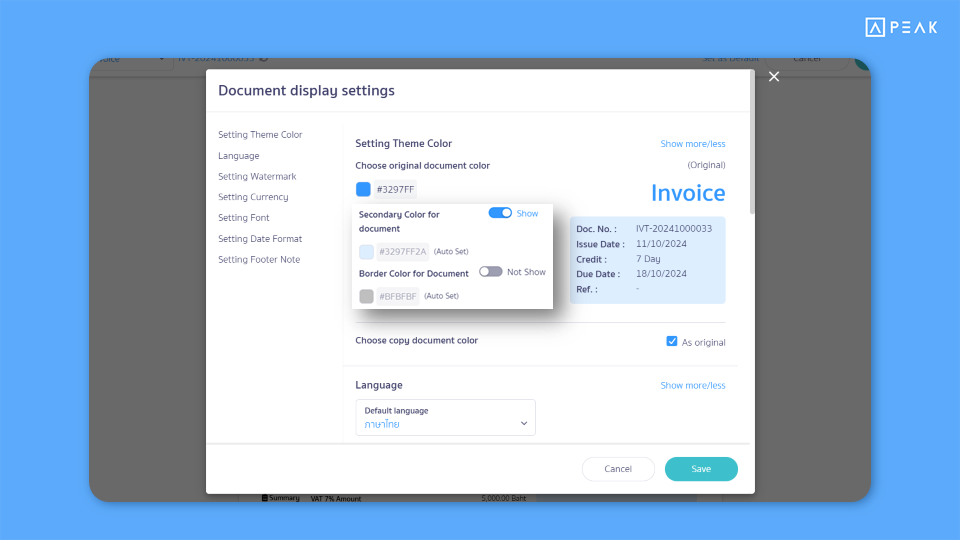Click the '7 Day' credit value
Image resolution: width=960 pixels, height=540 pixels.
[x=648, y=259]
